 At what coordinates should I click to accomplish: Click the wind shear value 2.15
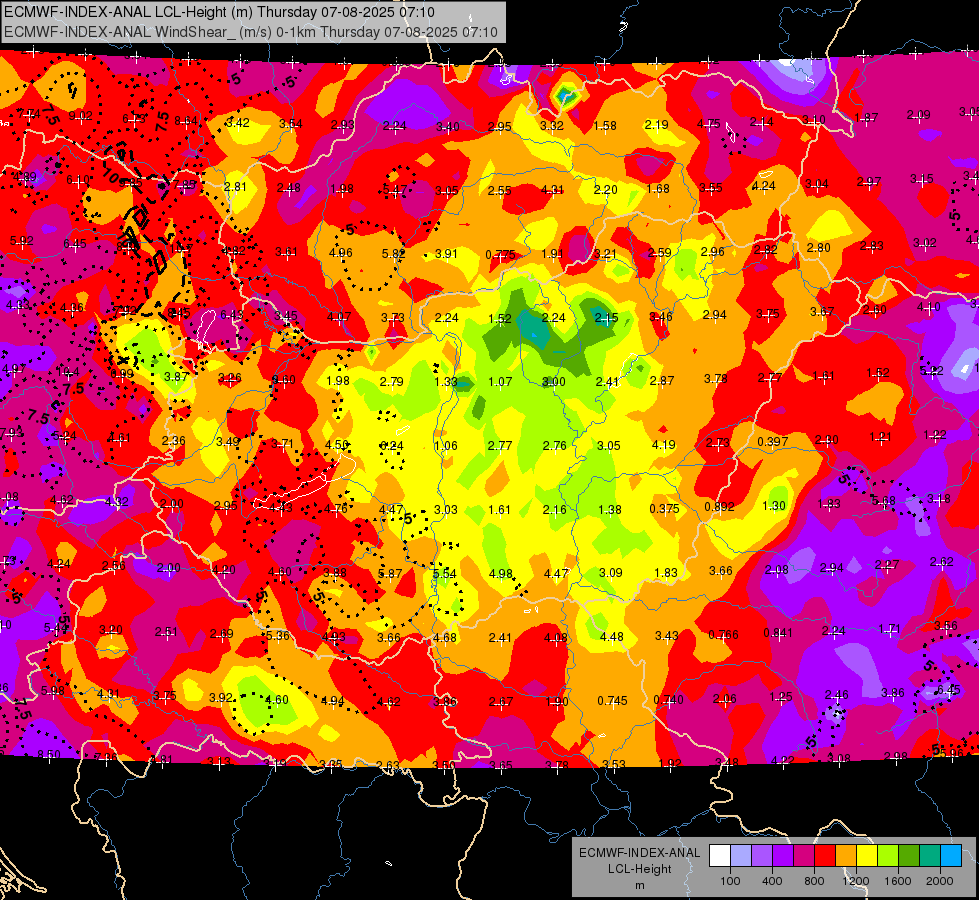point(606,319)
